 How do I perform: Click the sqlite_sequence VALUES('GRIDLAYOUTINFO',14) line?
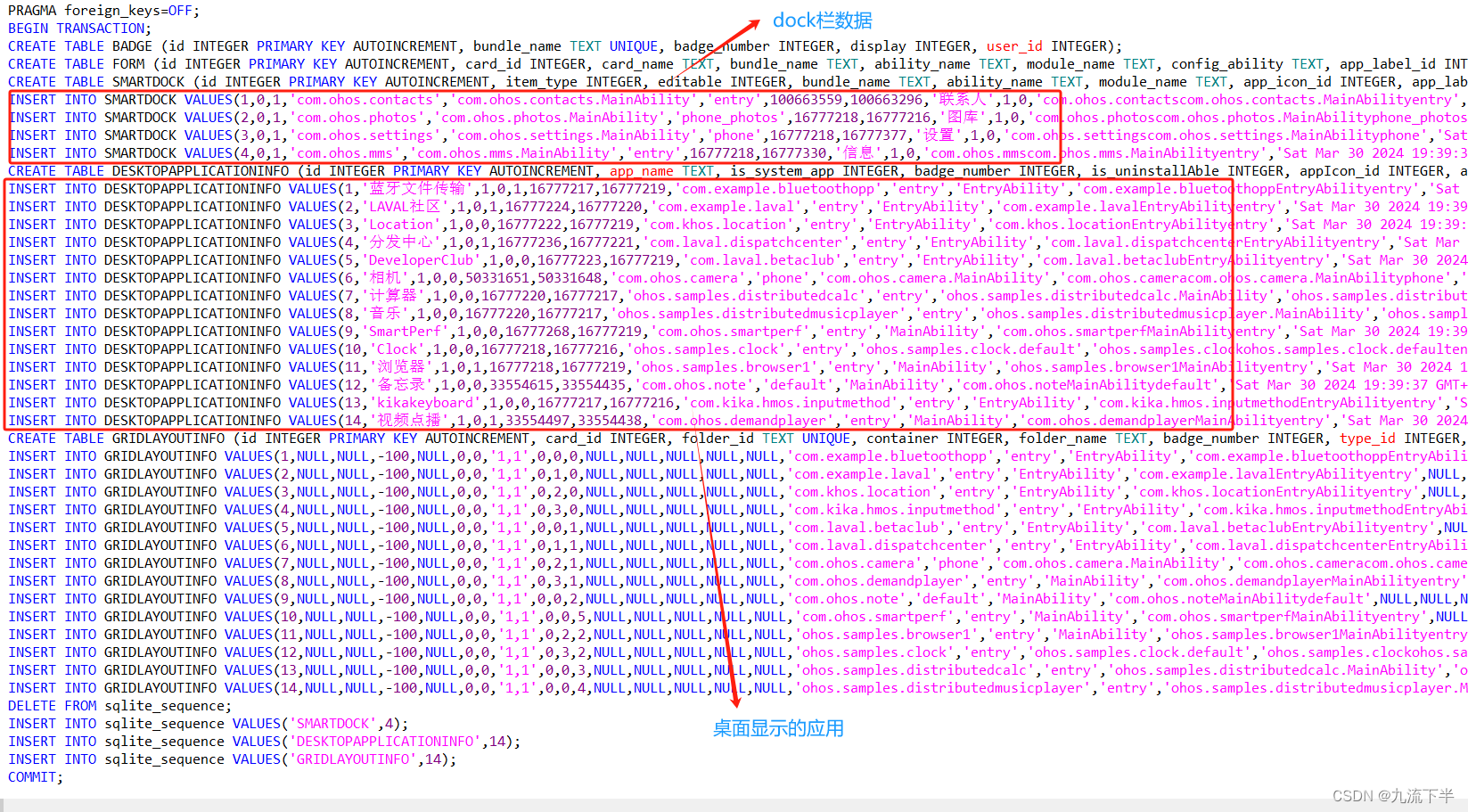pos(232,759)
